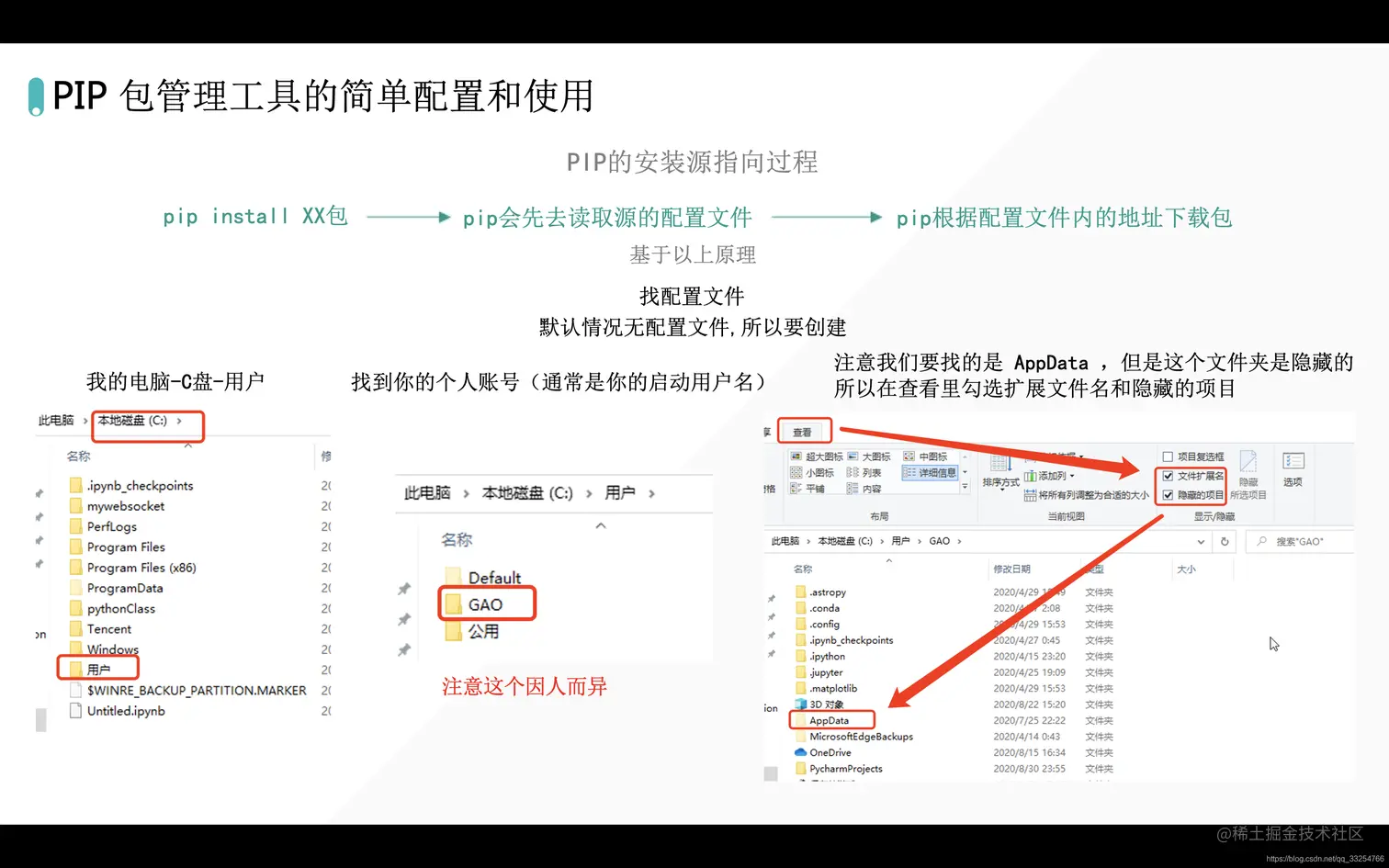The width and height of the screenshot is (1389, 868).
Task: Switch to 详细信息 view
Action: coord(930,473)
